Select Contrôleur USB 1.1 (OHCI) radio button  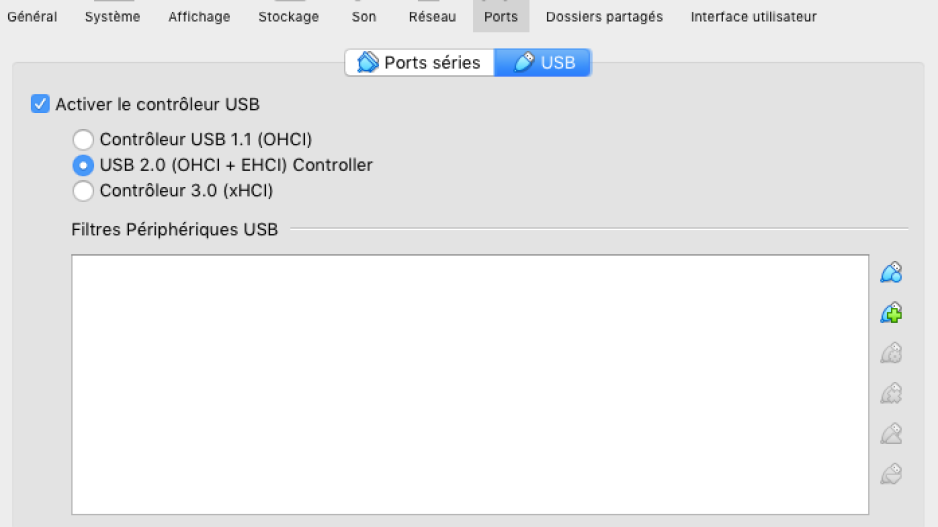click(x=83, y=139)
